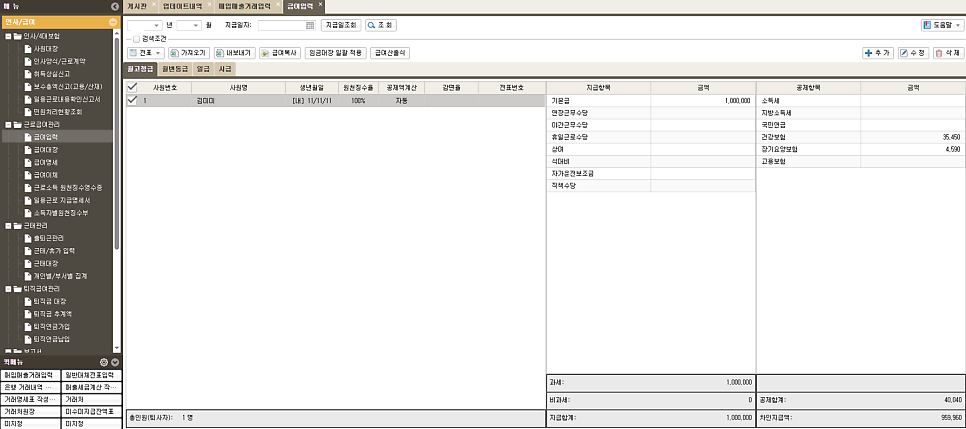Click the 사원명 column header

click(x=238, y=88)
